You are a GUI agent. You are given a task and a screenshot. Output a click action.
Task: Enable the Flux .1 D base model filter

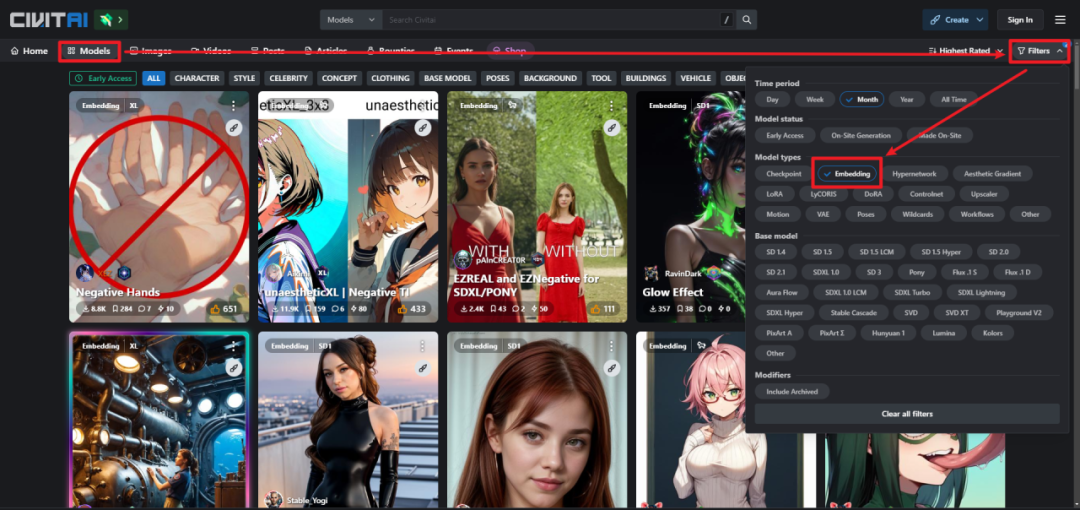click(x=1017, y=272)
